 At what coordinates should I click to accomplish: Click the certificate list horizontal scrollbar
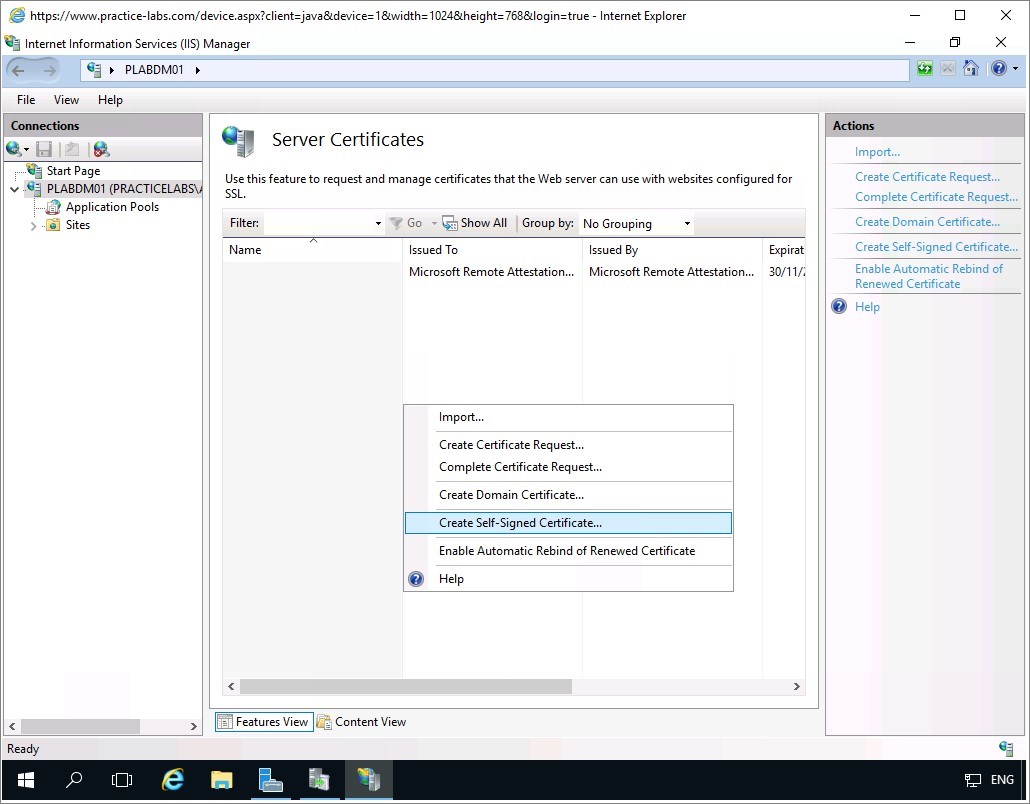[x=405, y=687]
